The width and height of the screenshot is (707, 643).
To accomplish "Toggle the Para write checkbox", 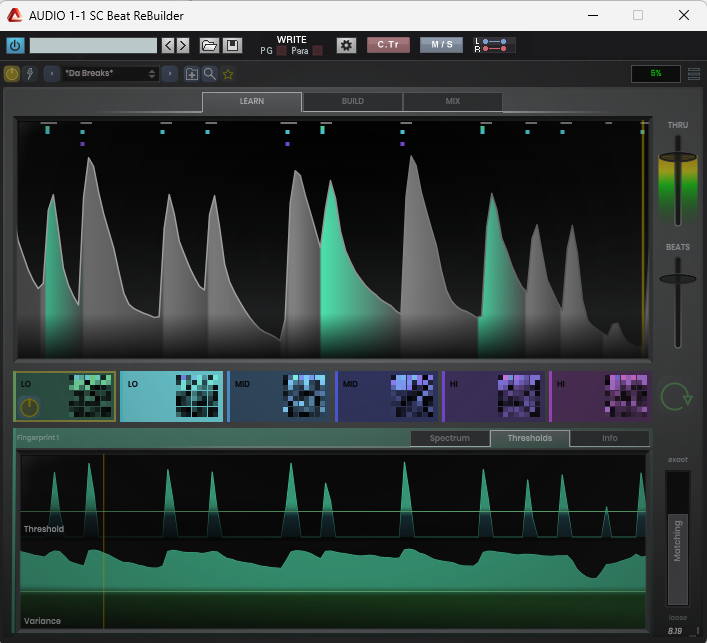I will [317, 51].
